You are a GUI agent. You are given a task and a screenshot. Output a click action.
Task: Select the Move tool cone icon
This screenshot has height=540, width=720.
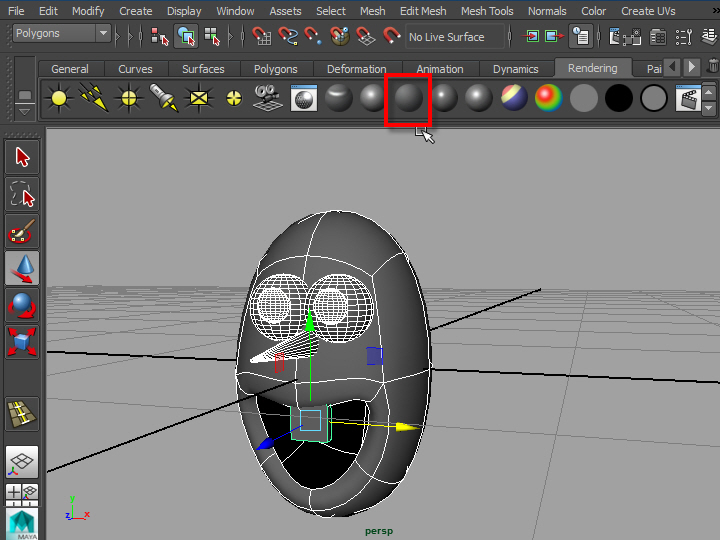click(x=22, y=268)
